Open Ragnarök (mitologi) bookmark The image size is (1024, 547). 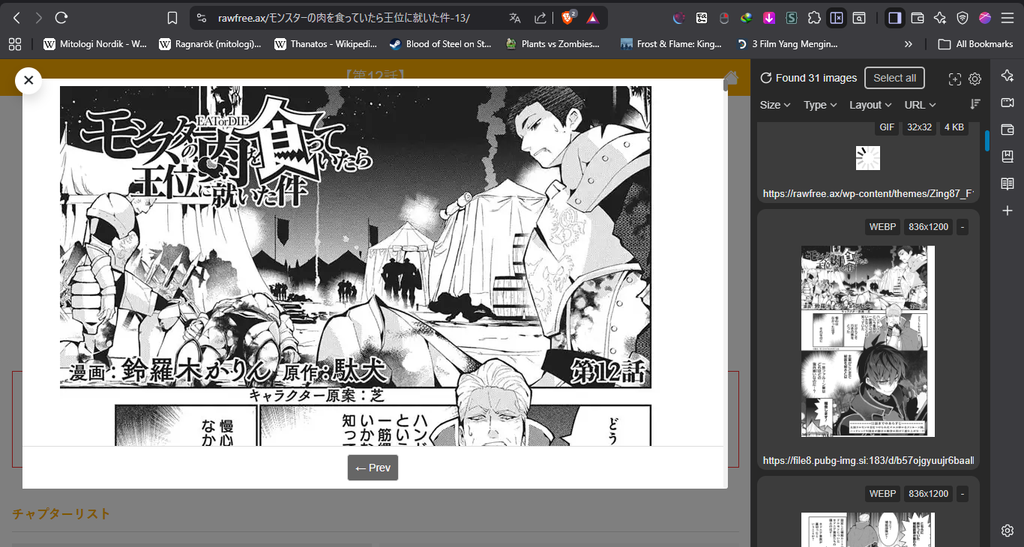click(210, 44)
